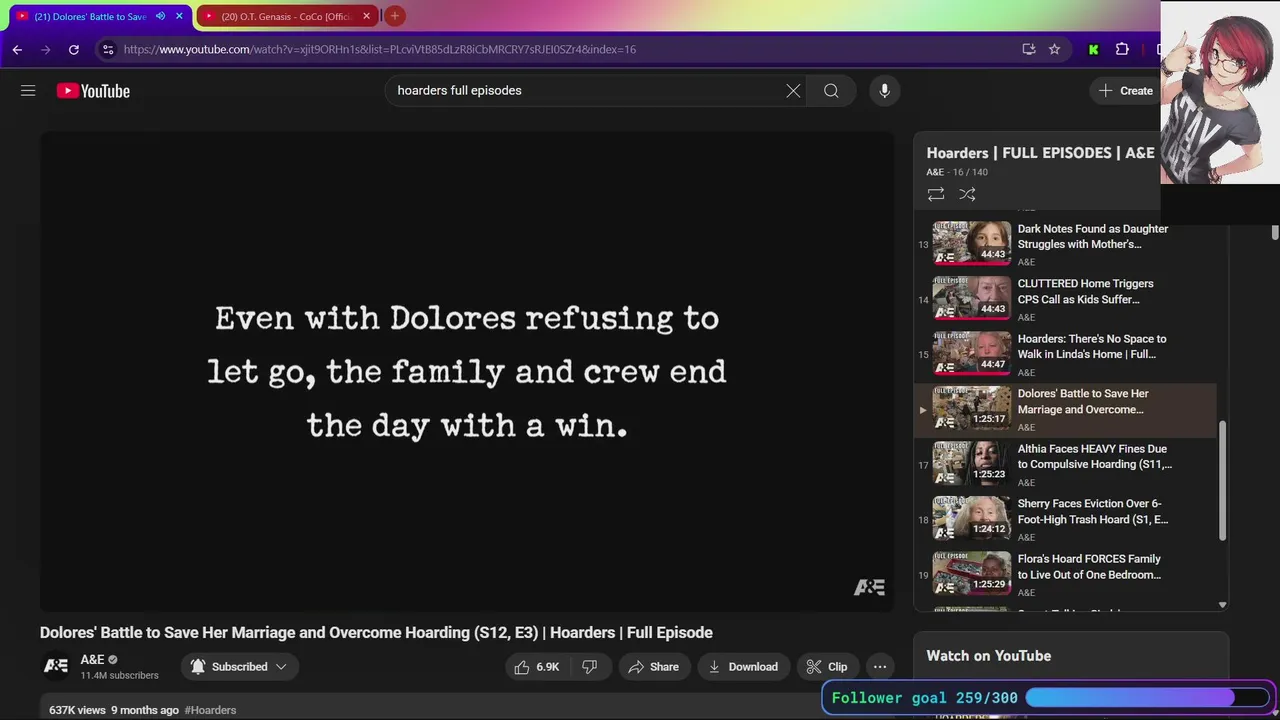Screen dimensions: 1280x720
Task: Click install/cast icon in address bar
Action: tap(1028, 49)
